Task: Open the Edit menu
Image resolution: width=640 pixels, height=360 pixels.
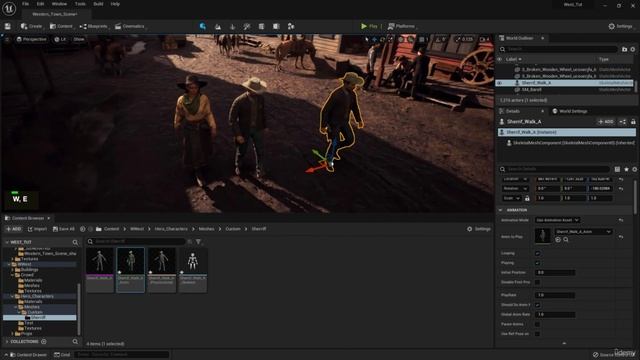Action: point(40,4)
